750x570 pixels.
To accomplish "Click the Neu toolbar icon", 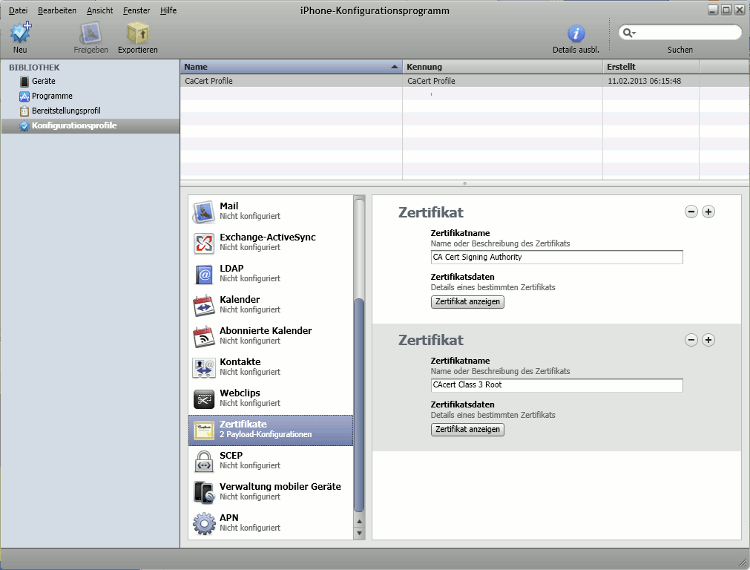I will [x=20, y=34].
